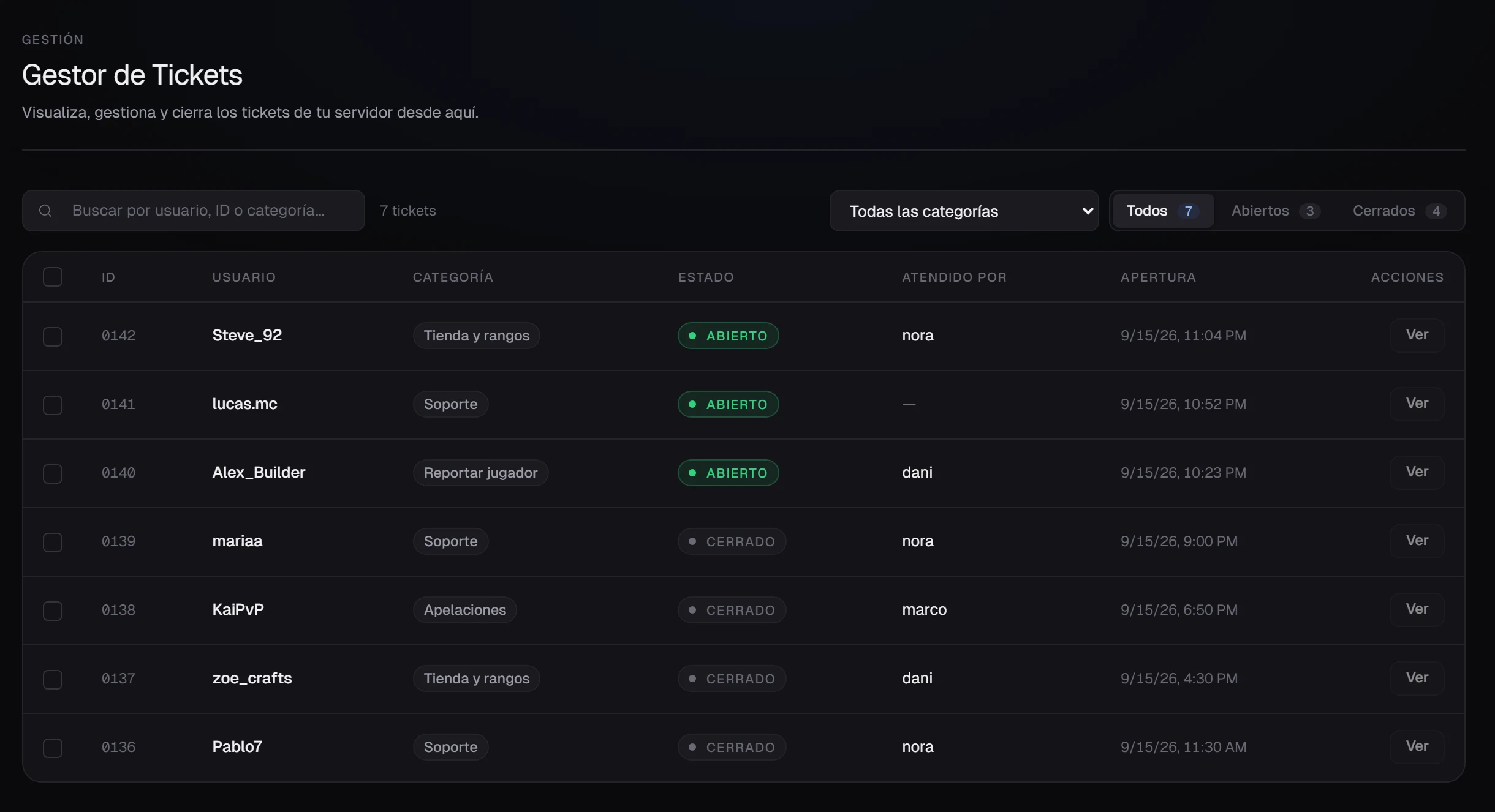1495x812 pixels.
Task: Switch to the Abiertos tab
Action: [x=1275, y=211]
